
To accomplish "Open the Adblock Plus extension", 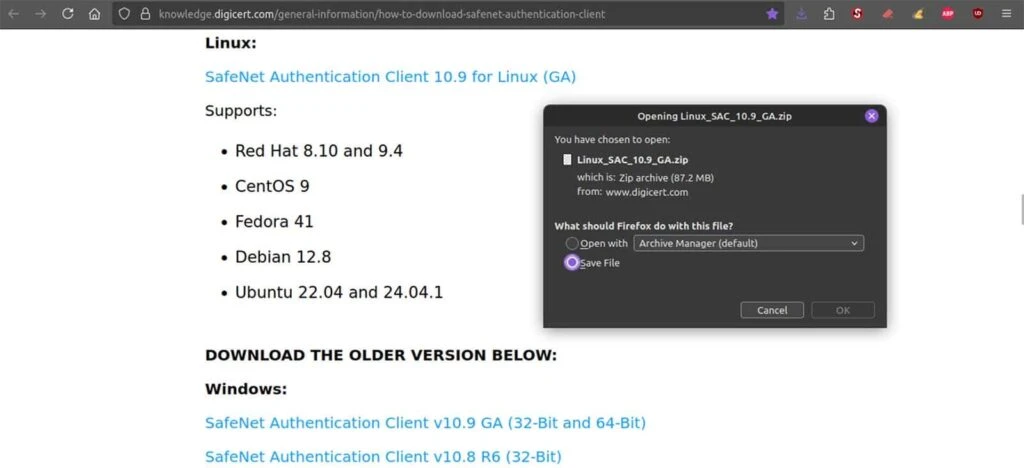I will (948, 14).
